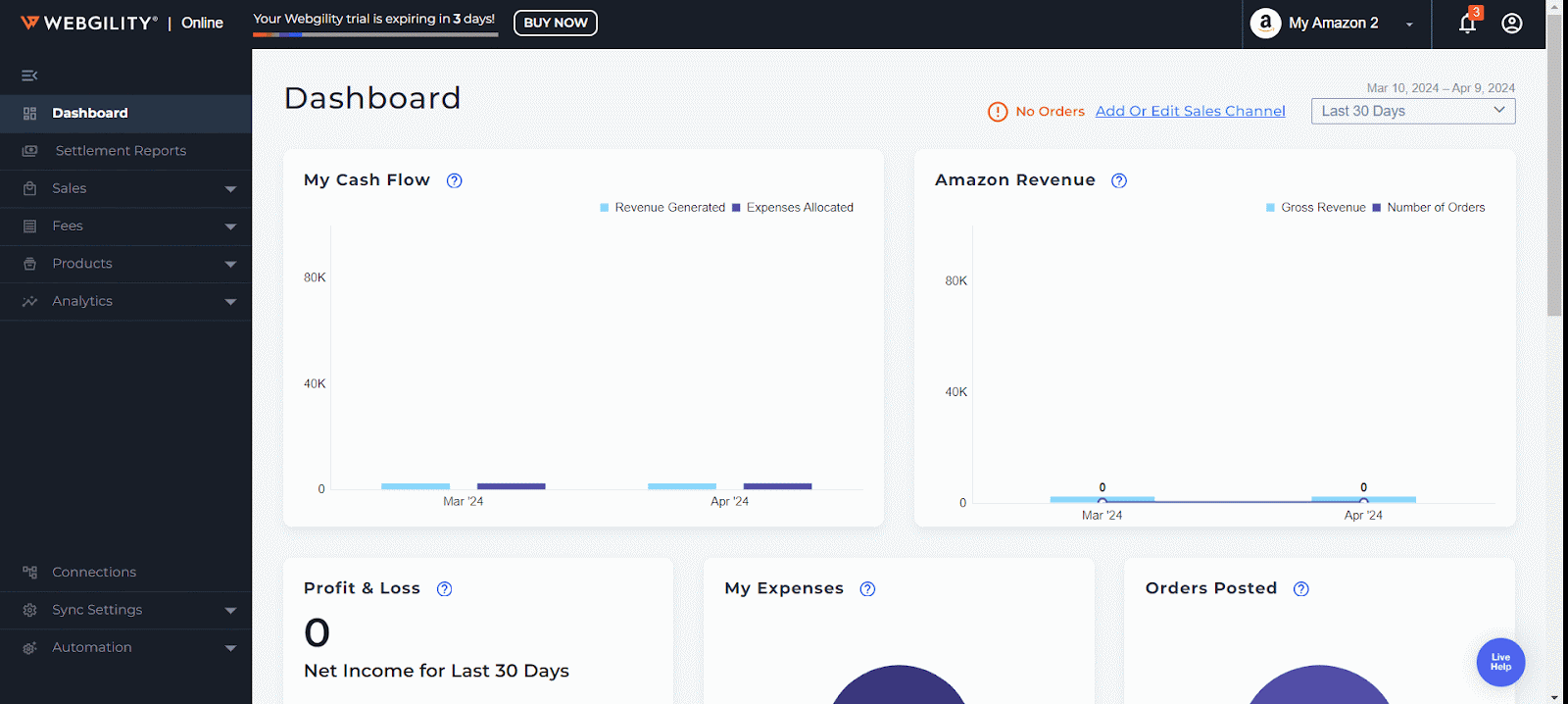The width and height of the screenshot is (1568, 704).
Task: Open the Last 30 Days date range dropdown
Action: 1412,112
